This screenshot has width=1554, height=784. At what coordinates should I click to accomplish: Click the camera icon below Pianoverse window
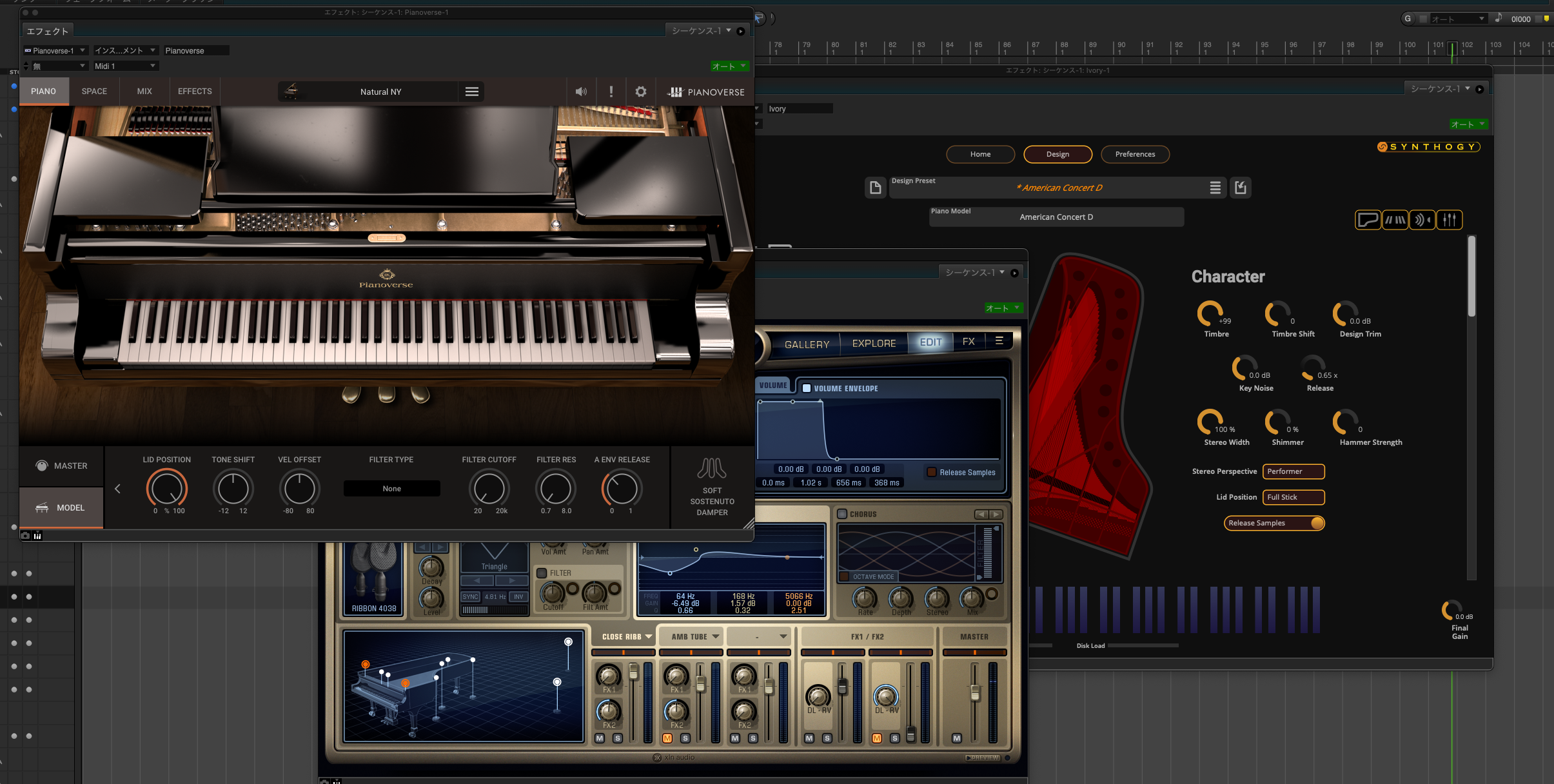coord(25,536)
